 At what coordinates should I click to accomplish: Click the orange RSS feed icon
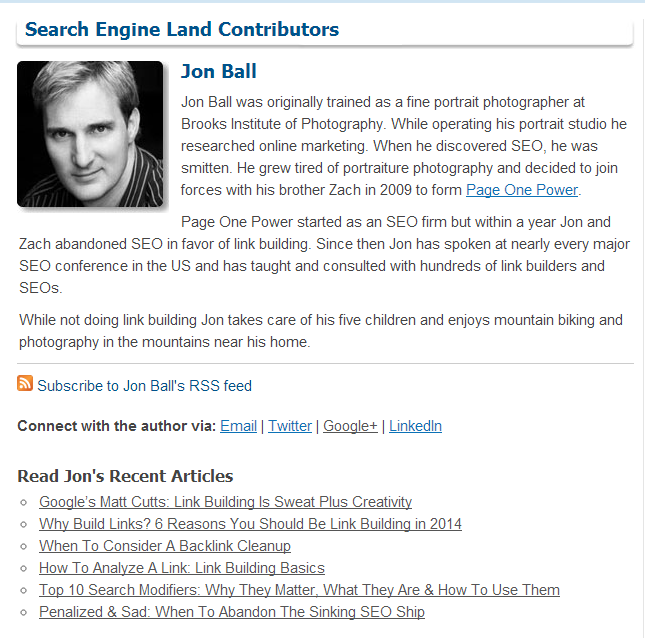coord(25,383)
